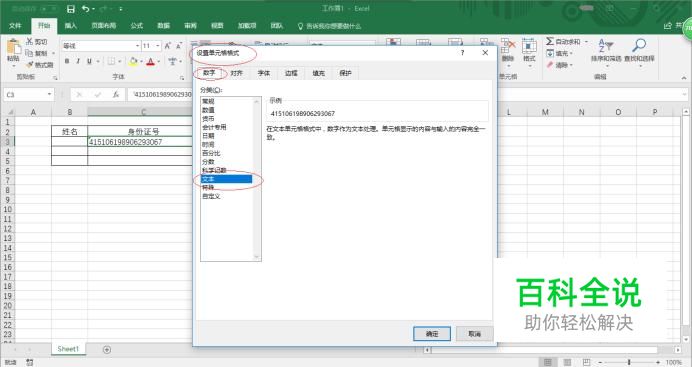The image size is (692, 367).
Task: Click the category list scrollbar down arrow
Action: [256, 257]
